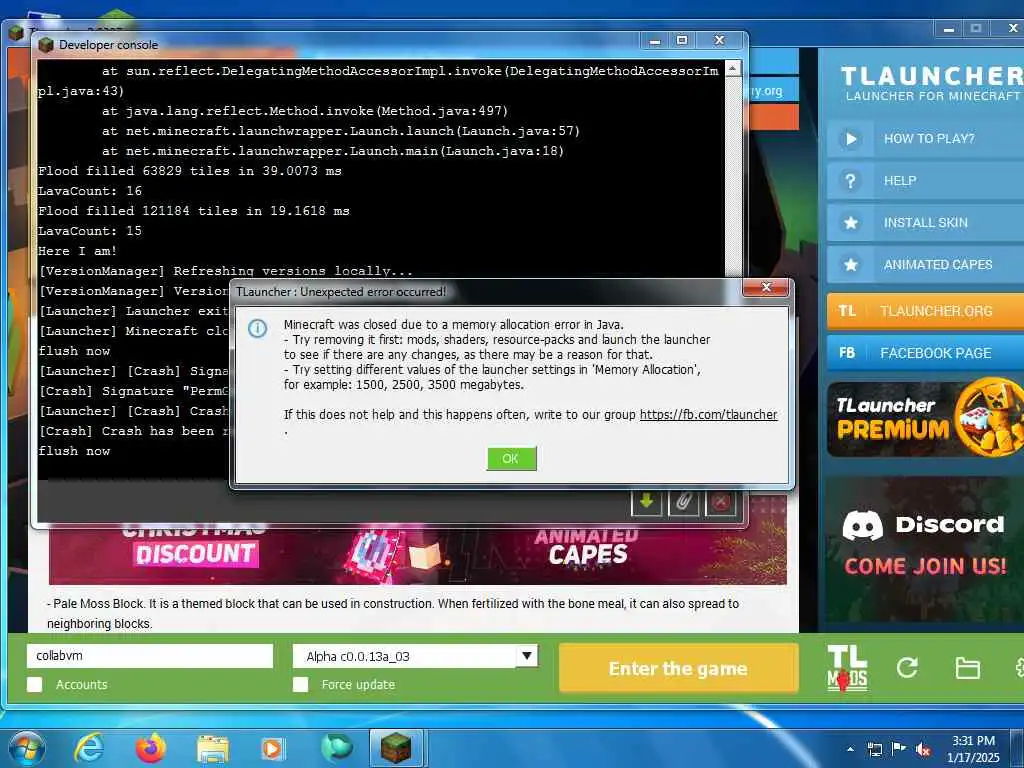The image size is (1024, 768).
Task: Open the fb.com/tlauncher link
Action: pos(708,415)
